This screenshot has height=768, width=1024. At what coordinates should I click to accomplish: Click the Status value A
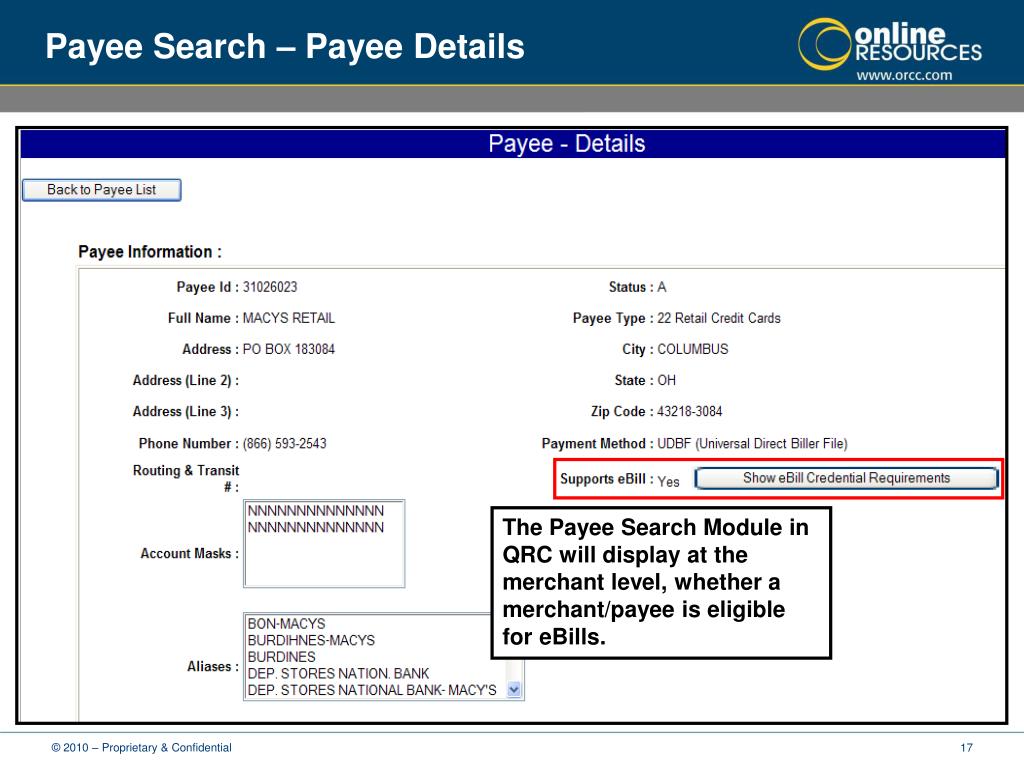[x=662, y=287]
